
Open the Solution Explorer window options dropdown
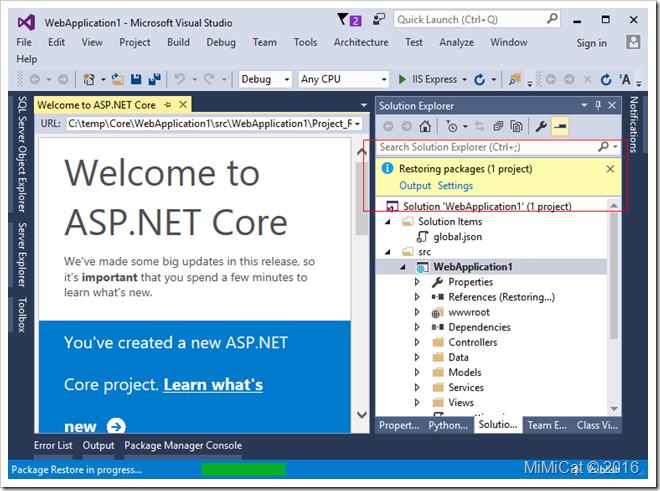click(584, 105)
